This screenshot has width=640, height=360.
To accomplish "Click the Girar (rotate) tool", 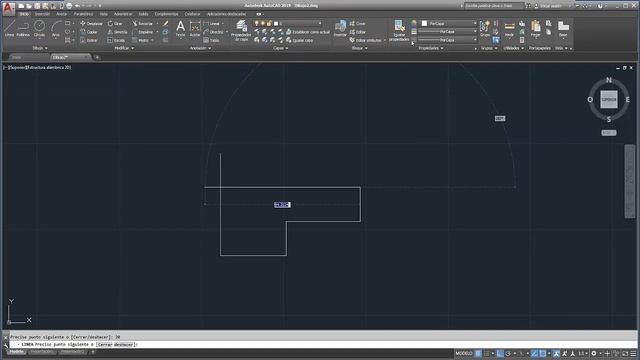I will [115, 24].
